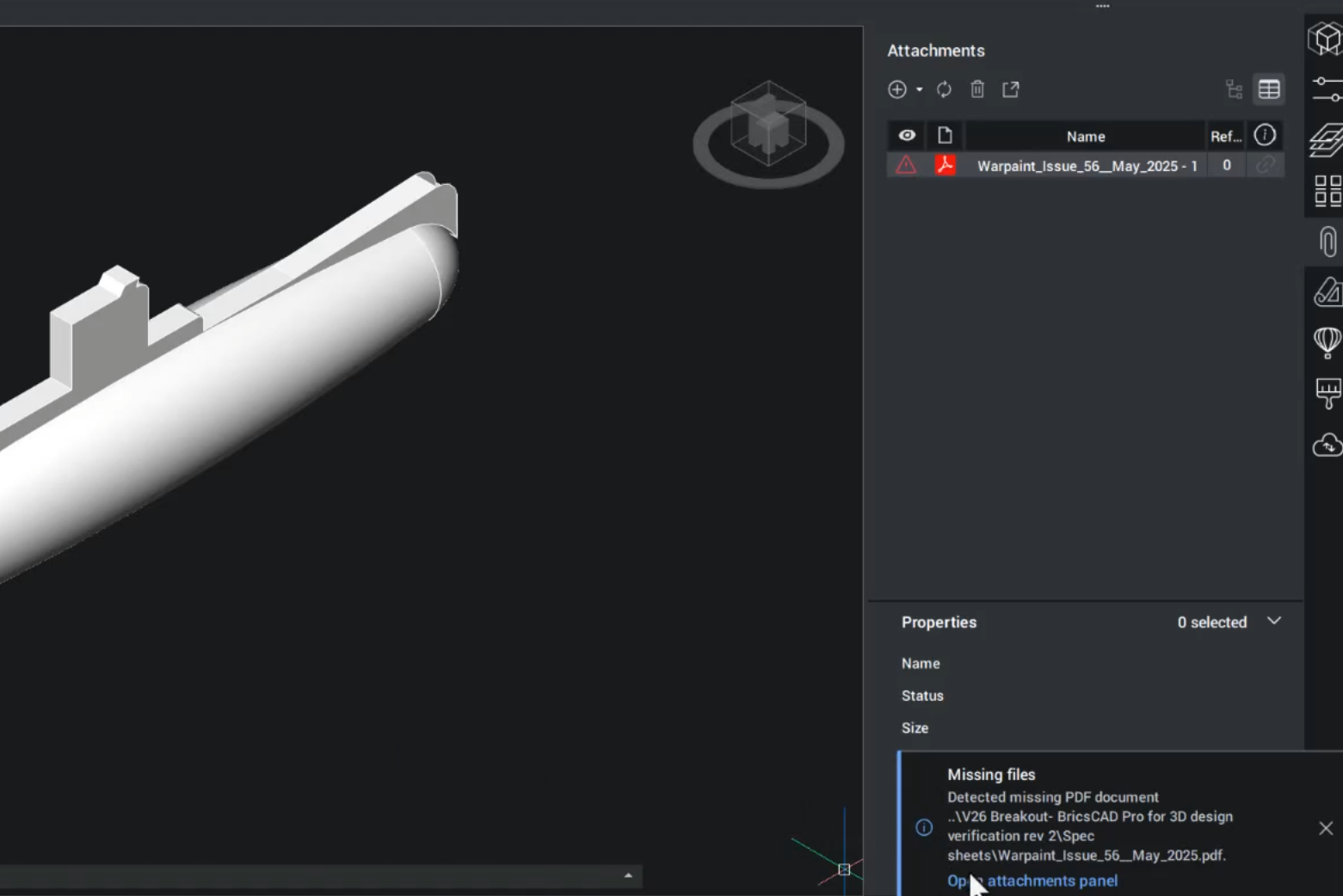
Task: Click the add attachment plus icon
Action: [x=896, y=89]
